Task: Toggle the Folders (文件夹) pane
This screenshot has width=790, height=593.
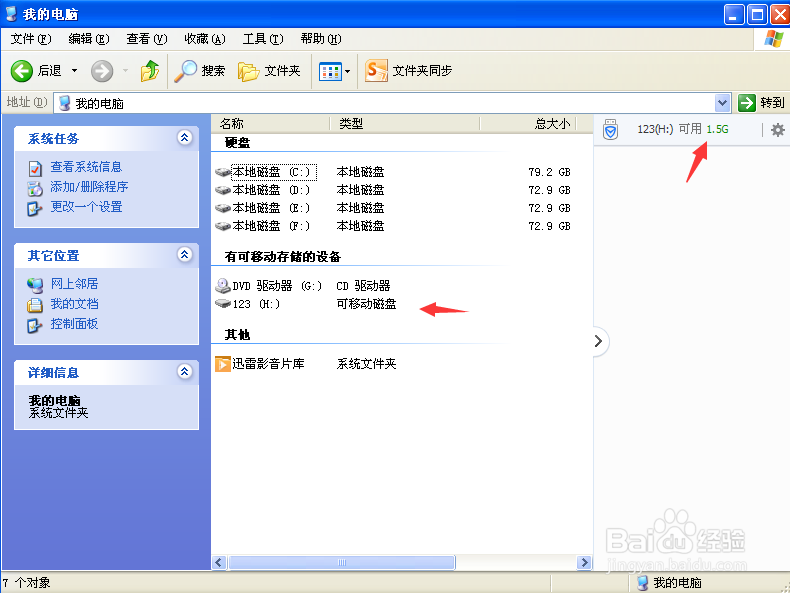Action: [269, 71]
